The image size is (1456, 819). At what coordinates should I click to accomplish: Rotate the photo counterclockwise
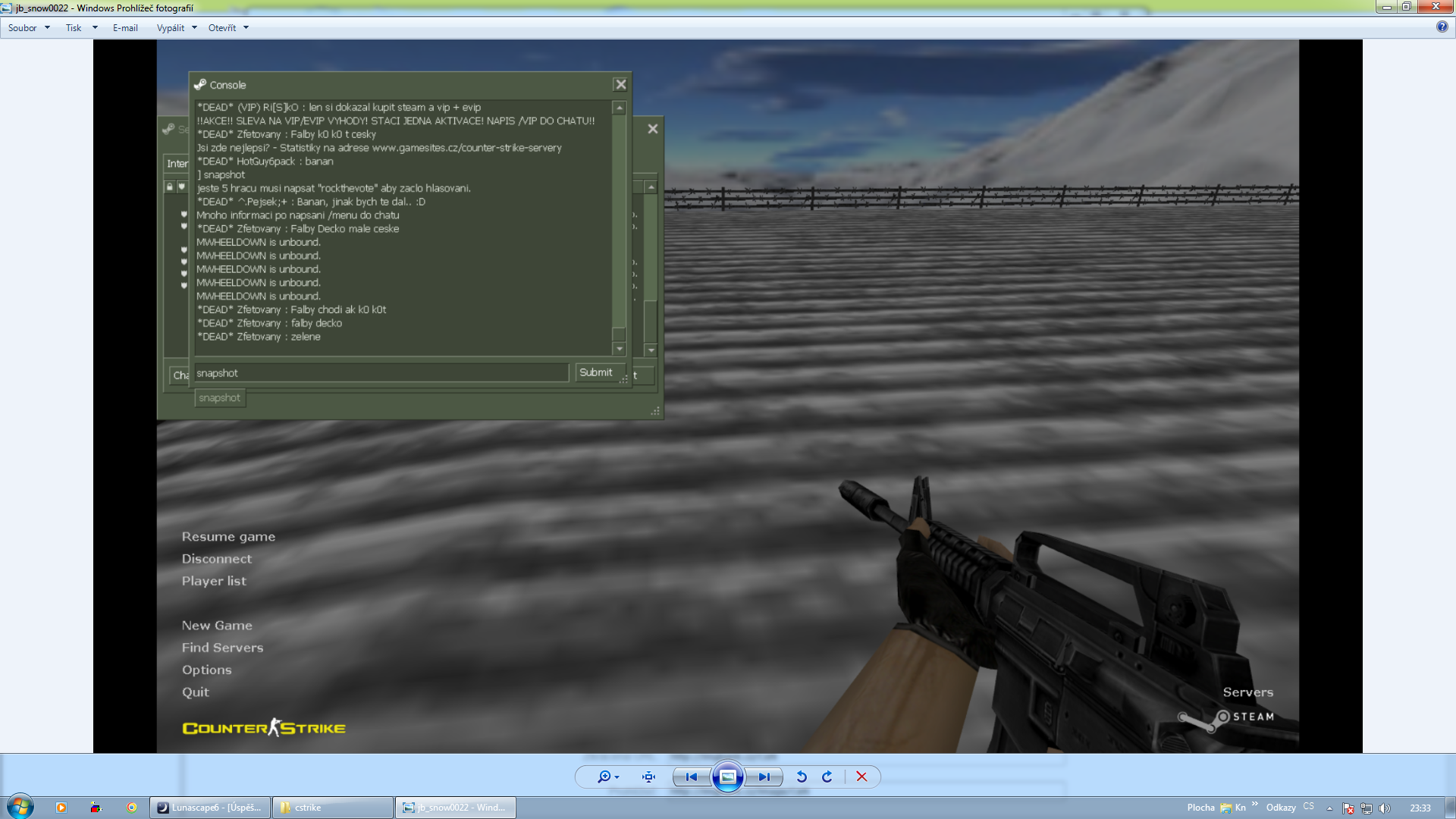coord(801,777)
